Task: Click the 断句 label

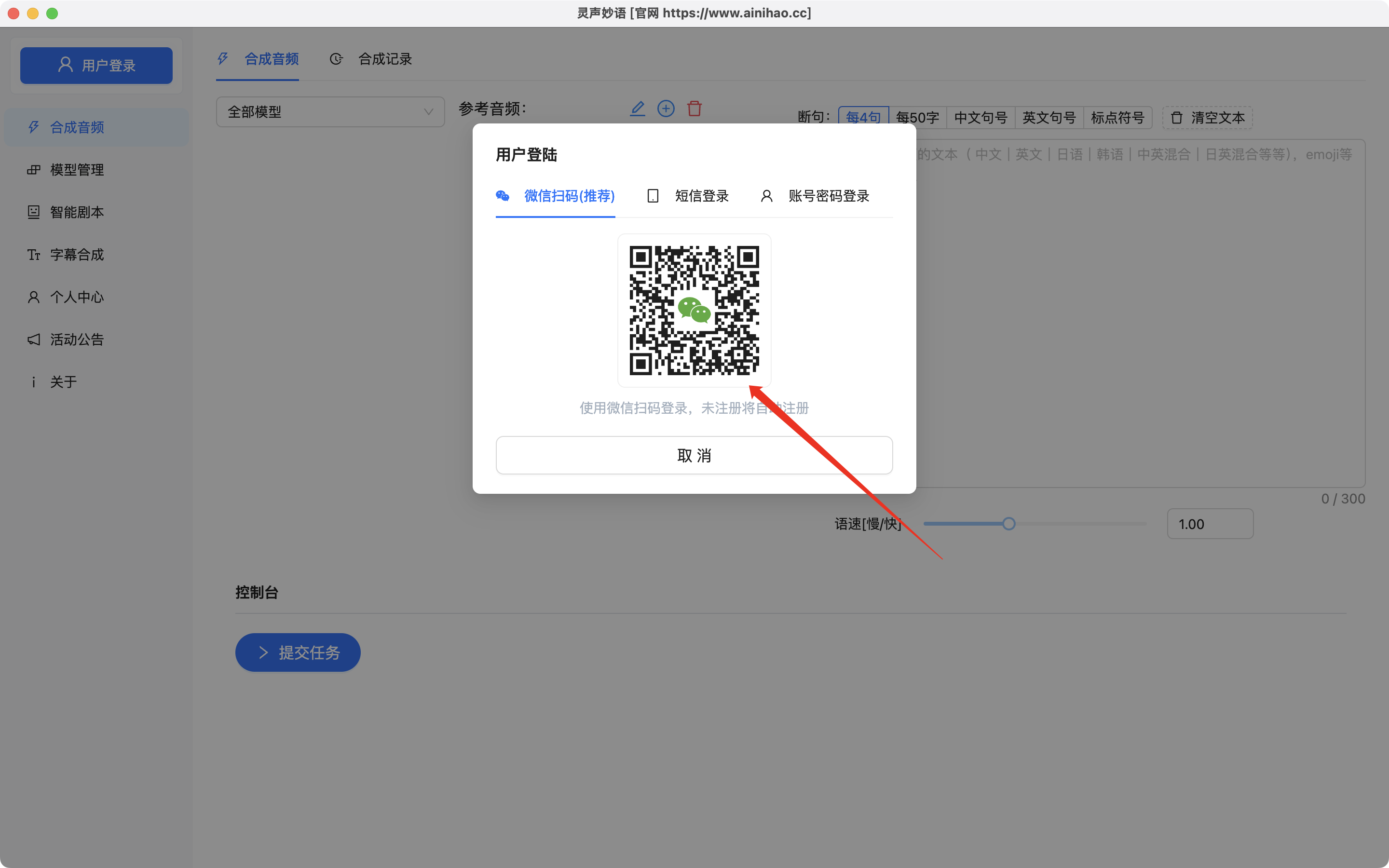Action: (x=814, y=117)
